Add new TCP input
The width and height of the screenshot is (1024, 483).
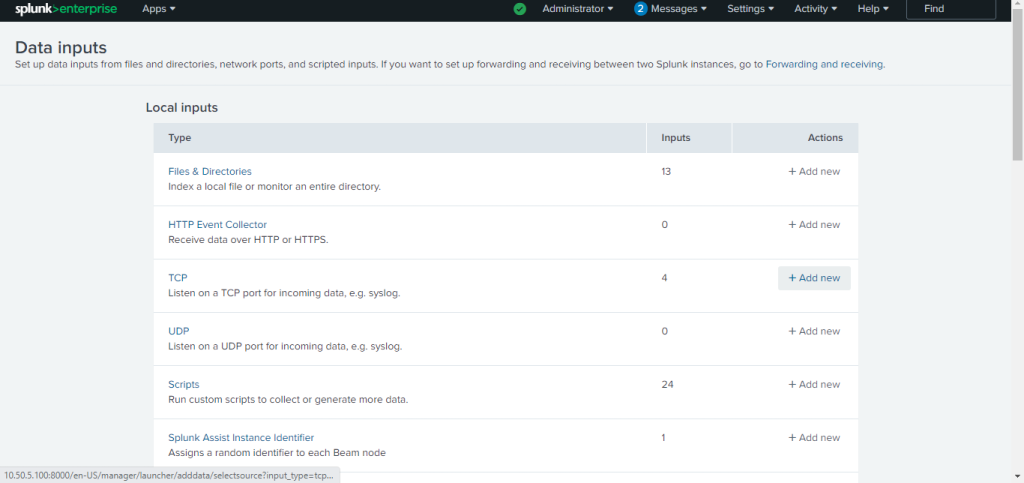click(814, 278)
